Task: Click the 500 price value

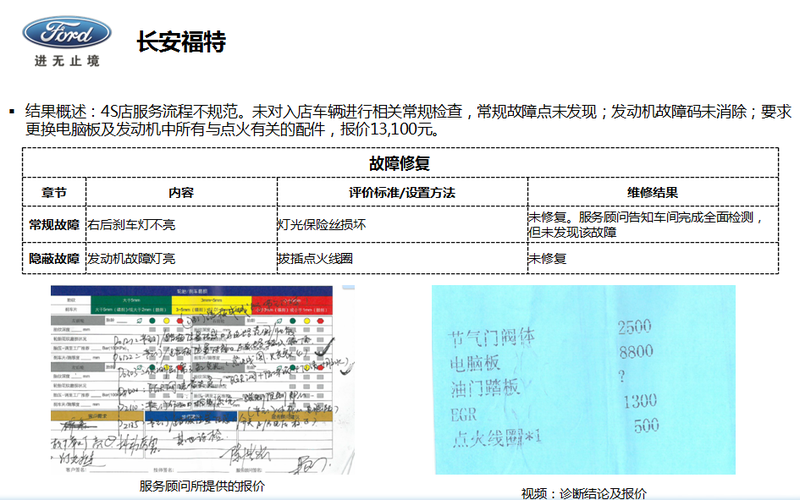Action: pyautogui.click(x=646, y=426)
